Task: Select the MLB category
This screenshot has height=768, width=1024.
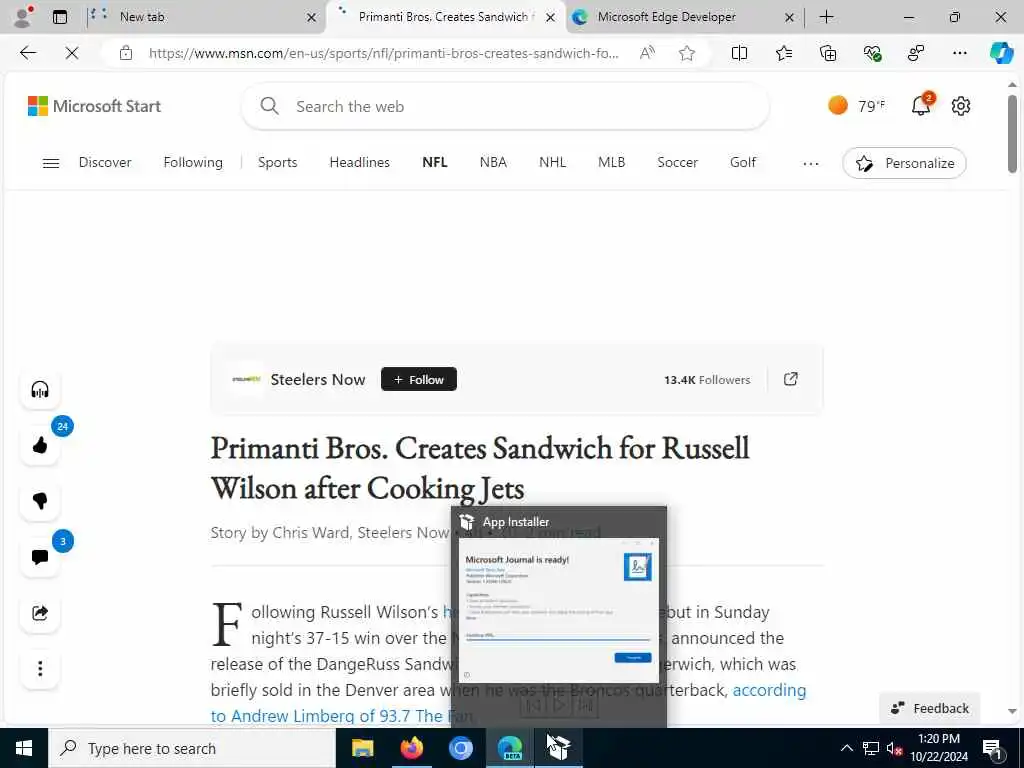Action: (x=611, y=162)
